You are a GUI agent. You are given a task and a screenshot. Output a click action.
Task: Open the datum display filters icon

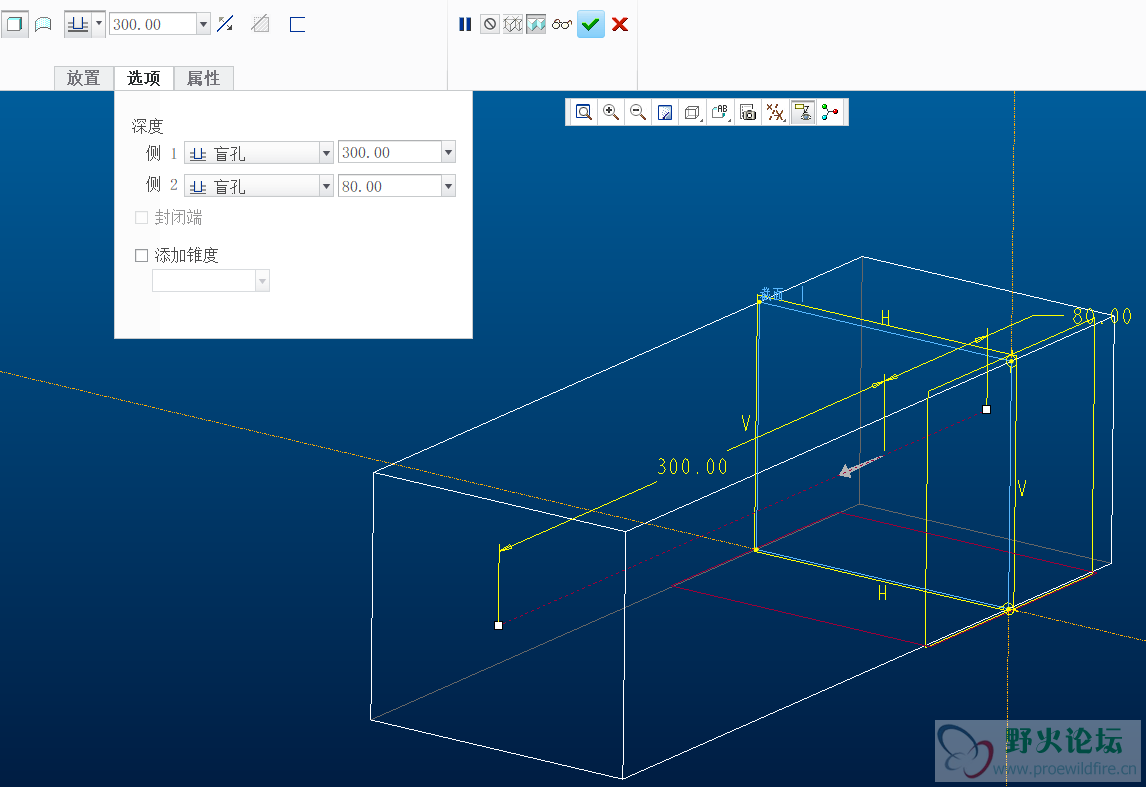pos(775,112)
